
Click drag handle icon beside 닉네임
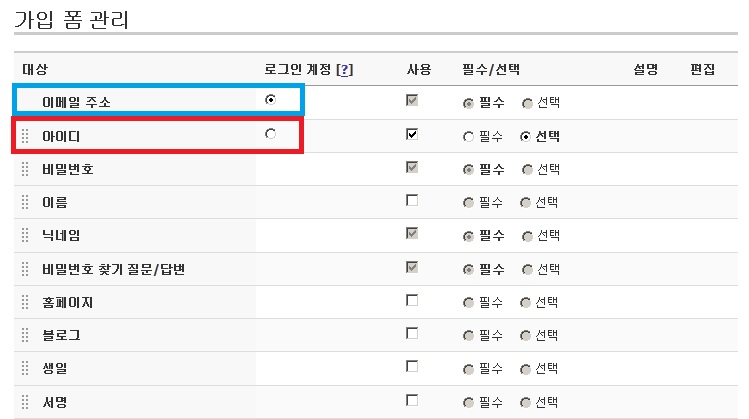pyautogui.click(x=25, y=235)
